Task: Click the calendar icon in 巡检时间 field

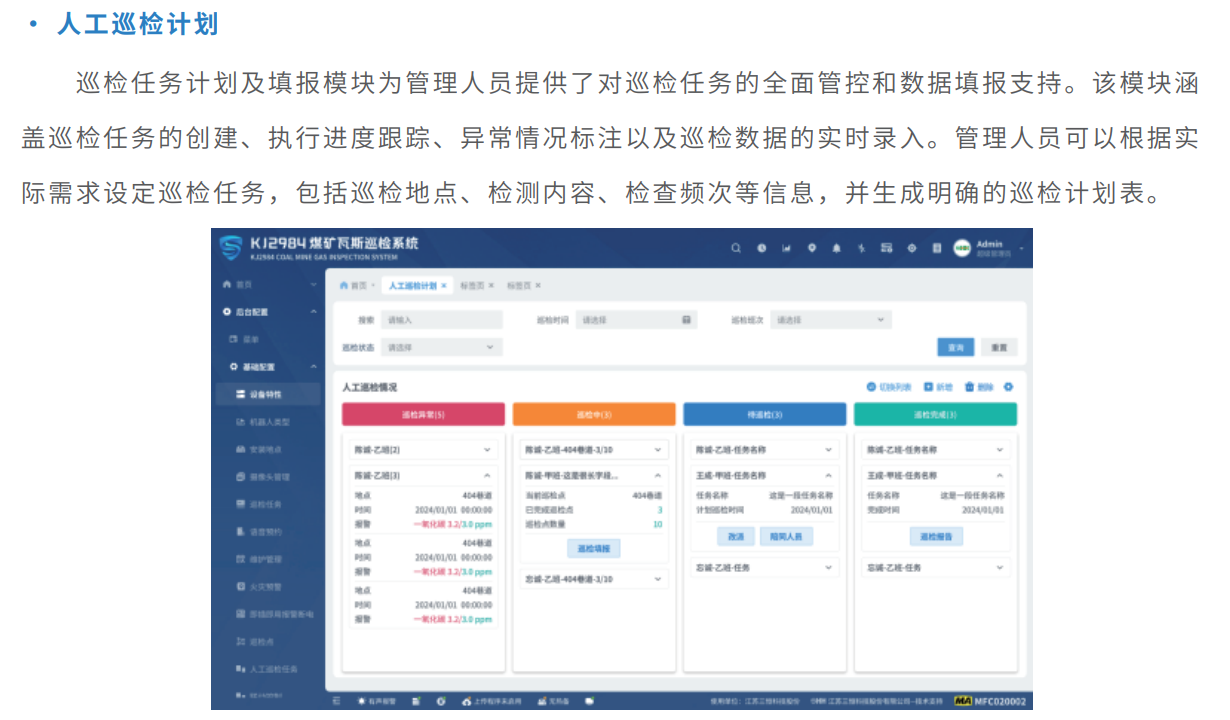Action: tap(687, 320)
